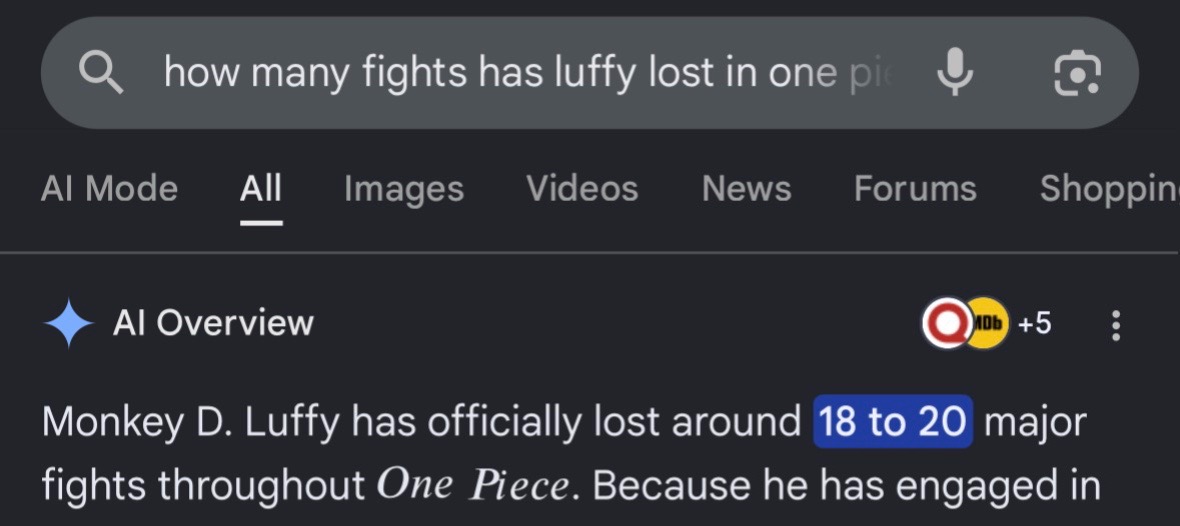Image resolution: width=1180 pixels, height=526 pixels.
Task: Open the three-dot AI Overview options menu
Action: coord(1116,325)
